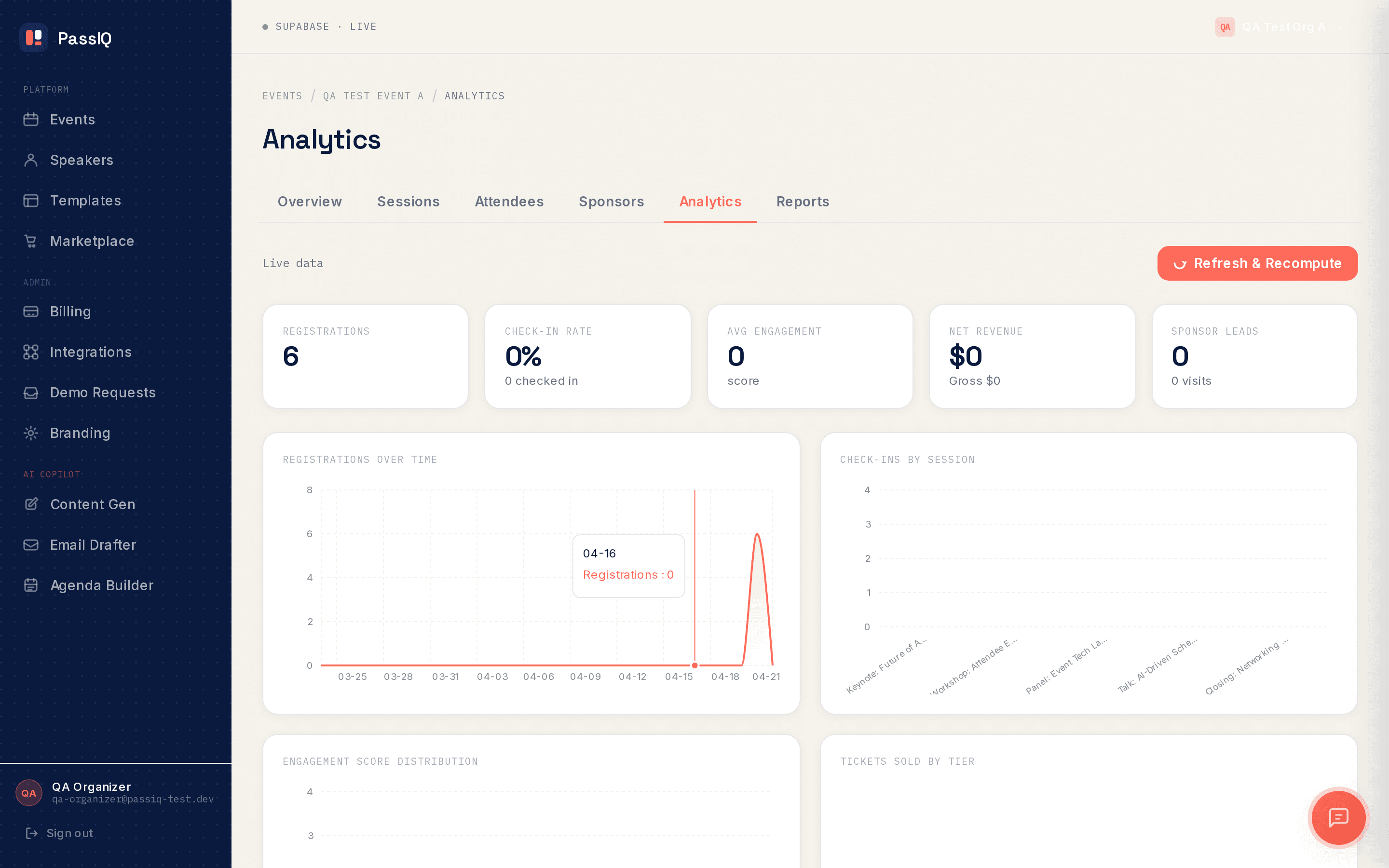This screenshot has height=868, width=1389.
Task: Click the Demo Requests inbox icon
Action: [31, 393]
